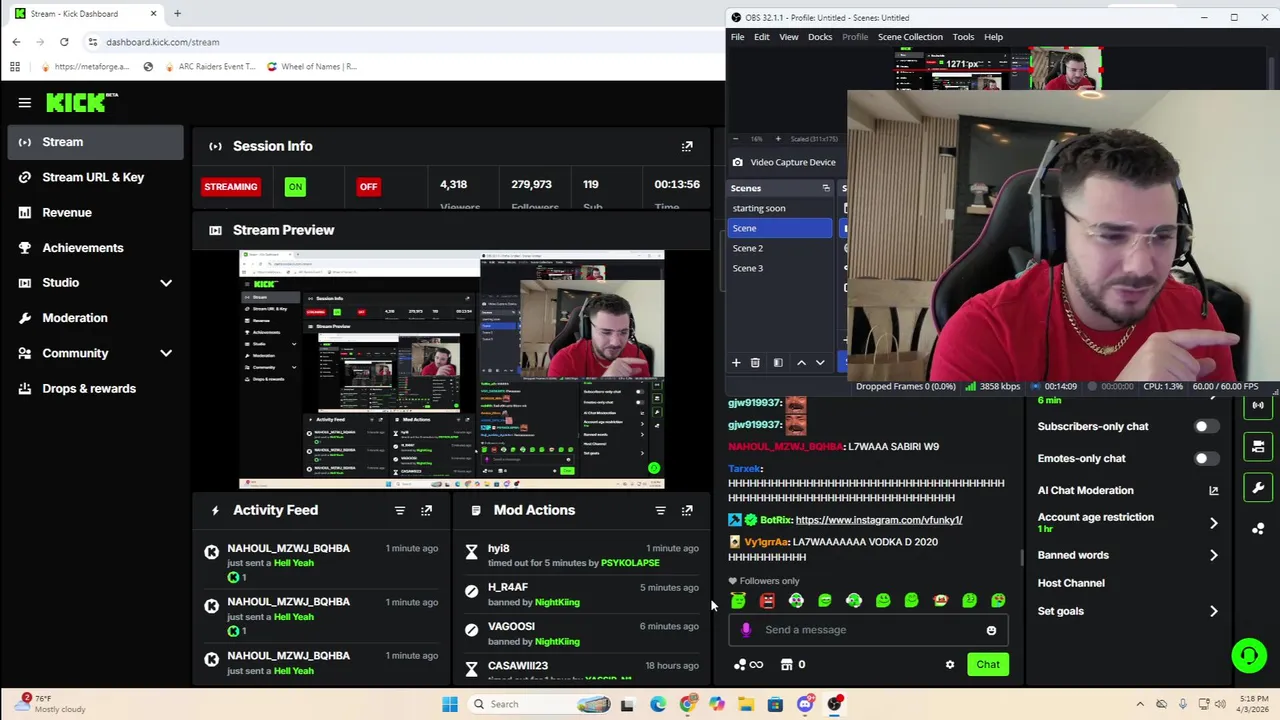The height and width of the screenshot is (720, 1280).
Task: Pop out the Activity Feed panel
Action: tap(427, 510)
